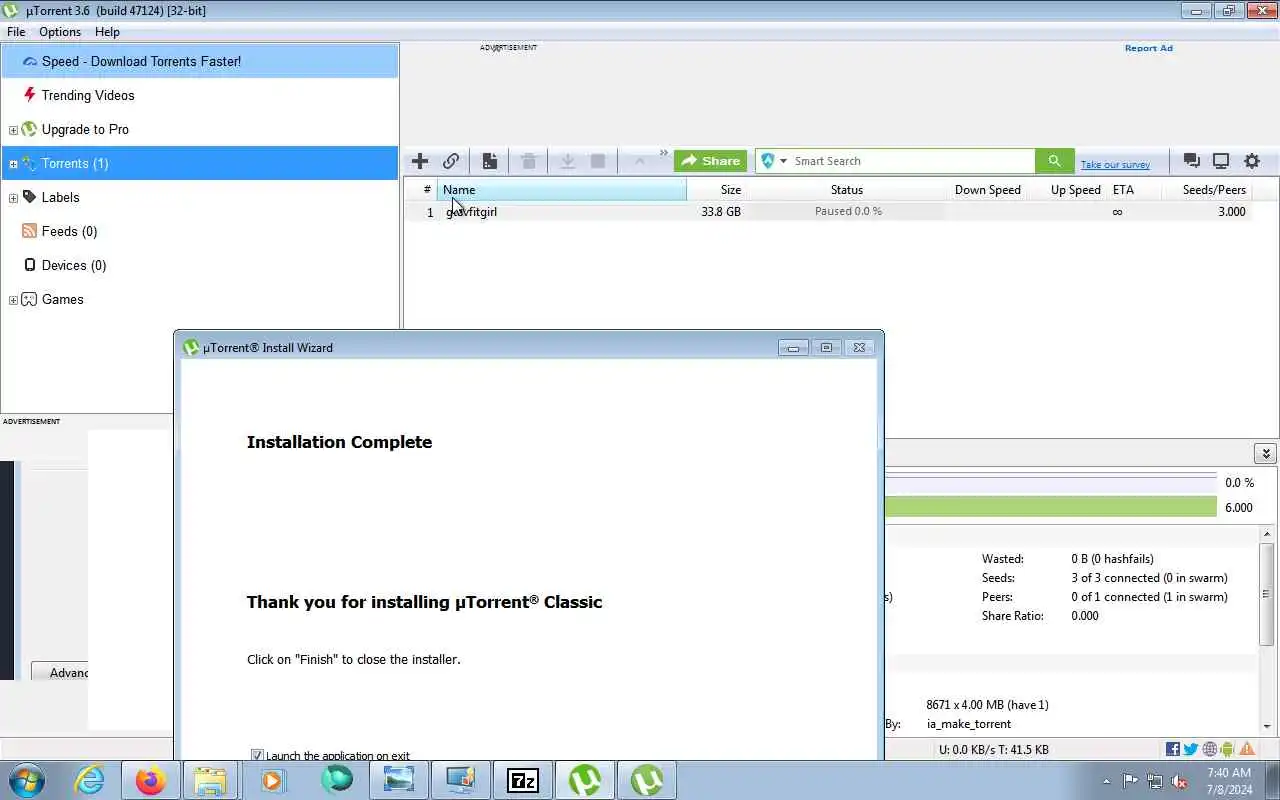The height and width of the screenshot is (800, 1280).
Task: Click the Games controller icon in sidebar
Action: pos(29,299)
